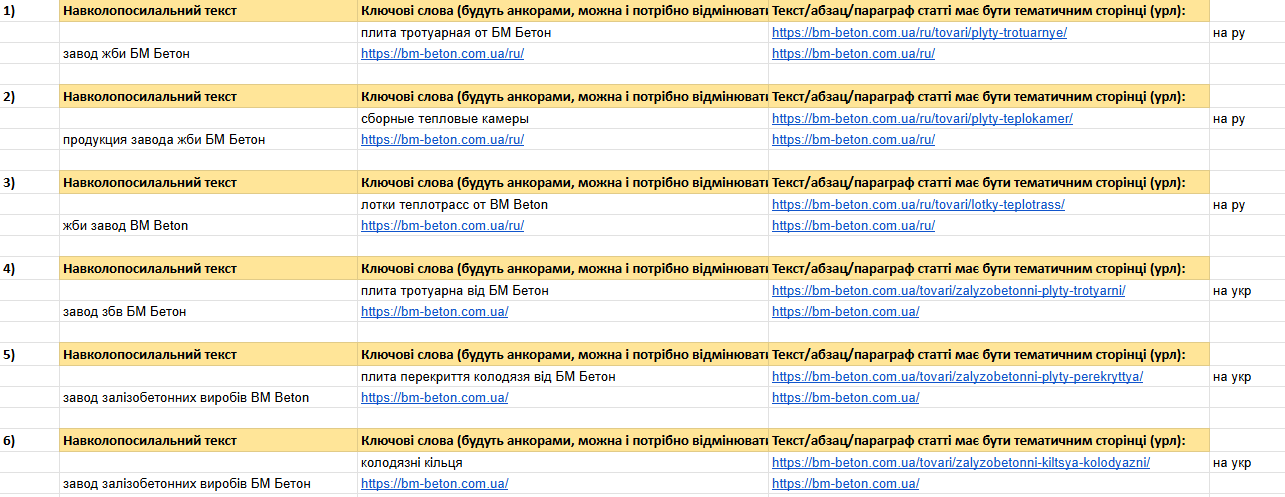Viewport: 1285px width, 497px height.
Task: Click the cell 'завод збв БМ Бетон'
Action: pyautogui.click(x=208, y=312)
